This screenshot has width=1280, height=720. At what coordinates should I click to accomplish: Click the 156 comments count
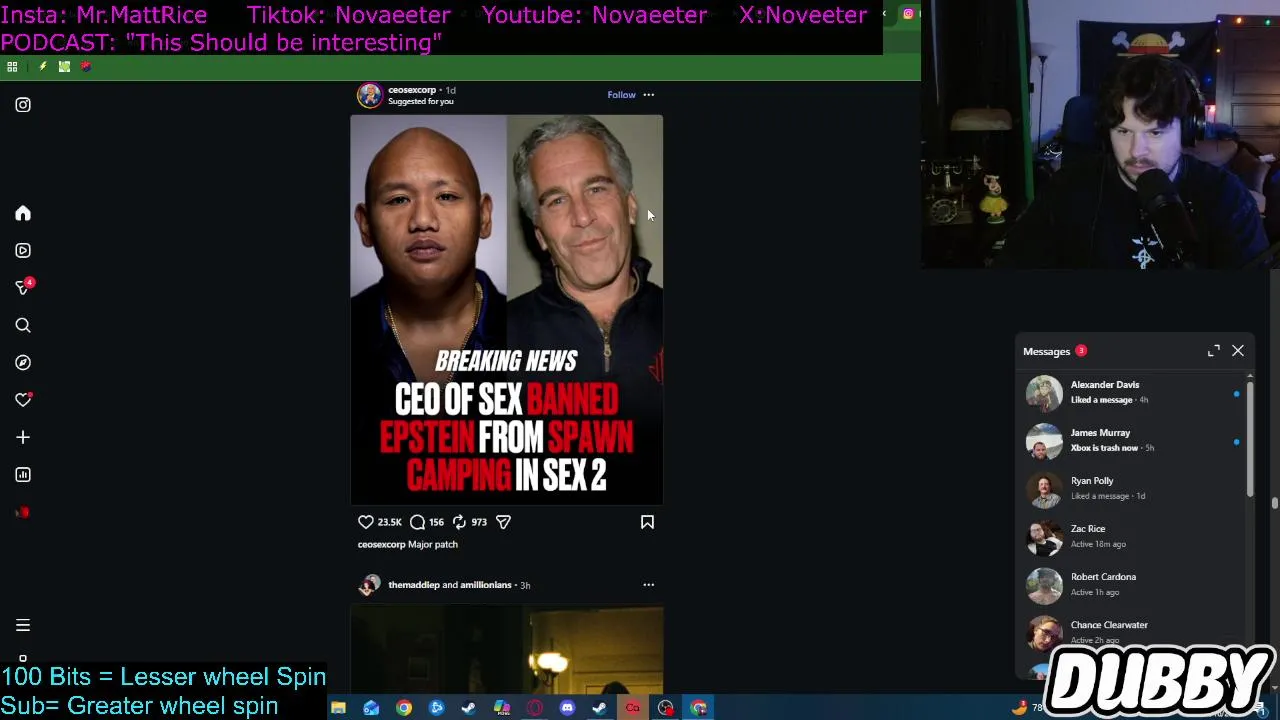tap(436, 522)
